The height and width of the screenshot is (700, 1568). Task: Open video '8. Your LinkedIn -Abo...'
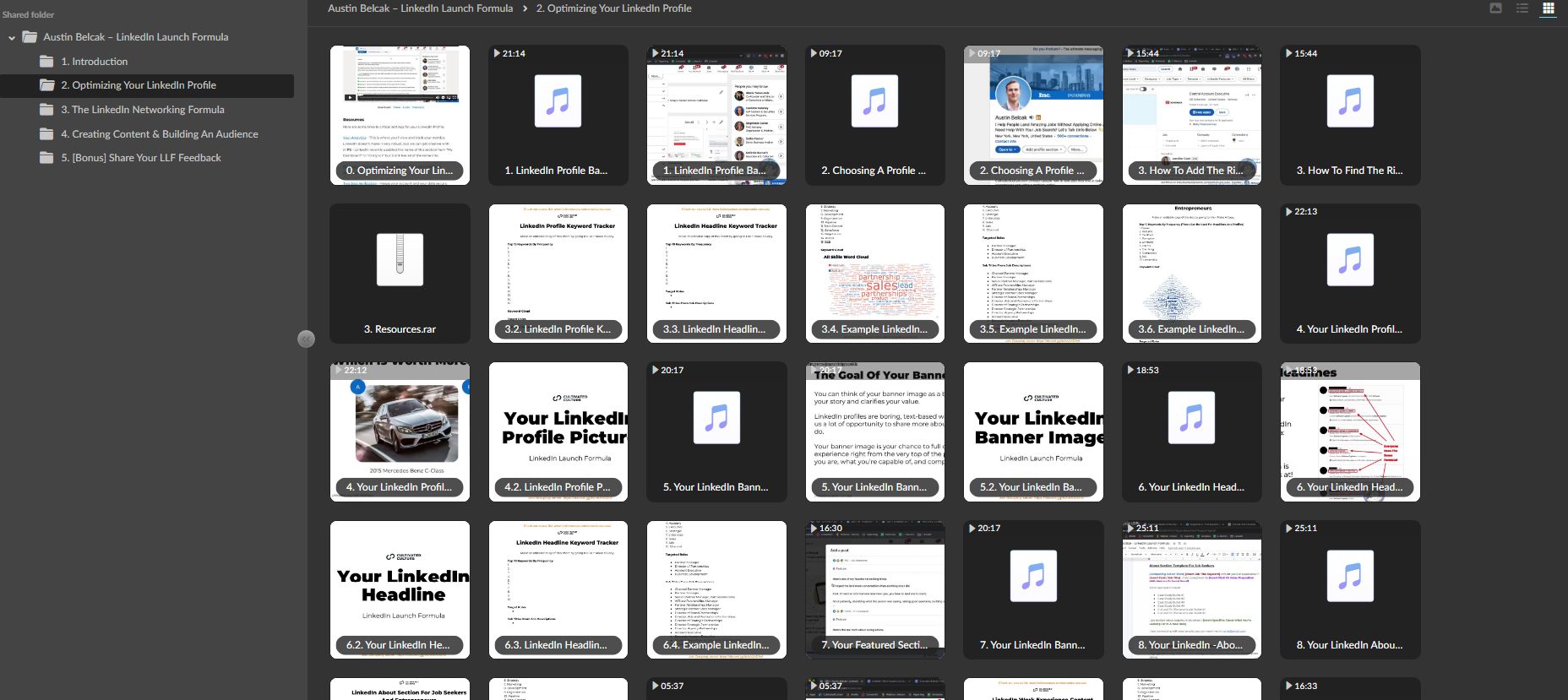pos(1192,589)
